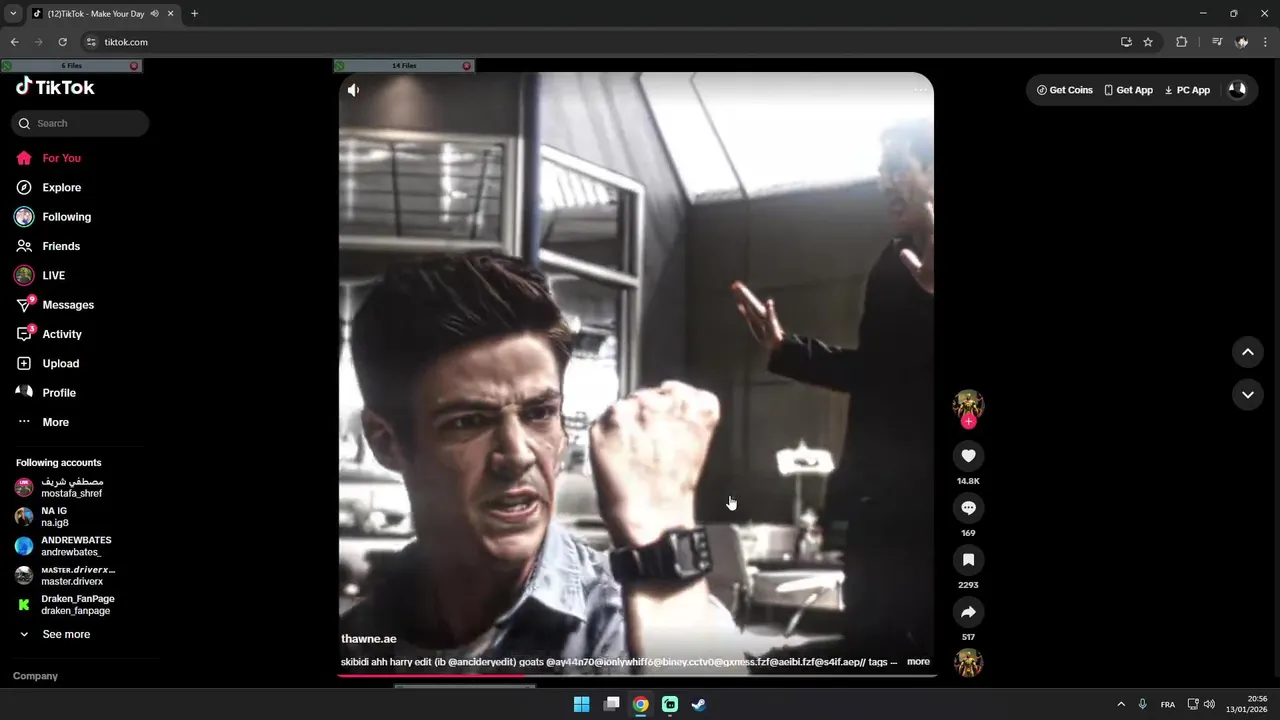Open the thawne.ae creator username

pyautogui.click(x=369, y=639)
